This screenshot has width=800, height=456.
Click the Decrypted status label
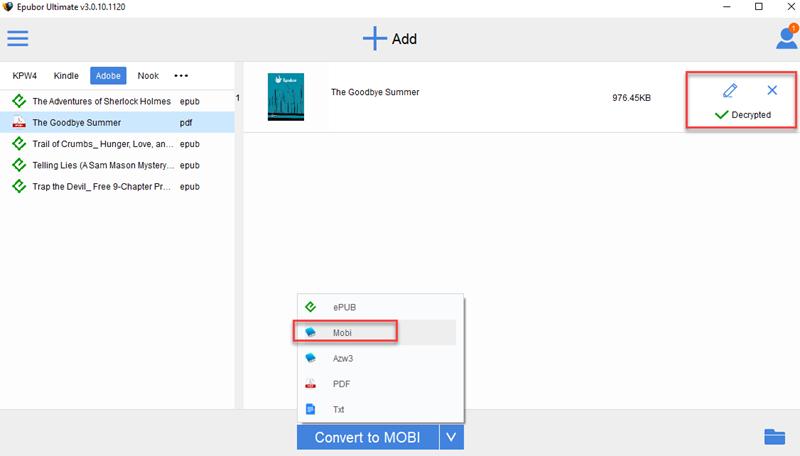click(751, 115)
